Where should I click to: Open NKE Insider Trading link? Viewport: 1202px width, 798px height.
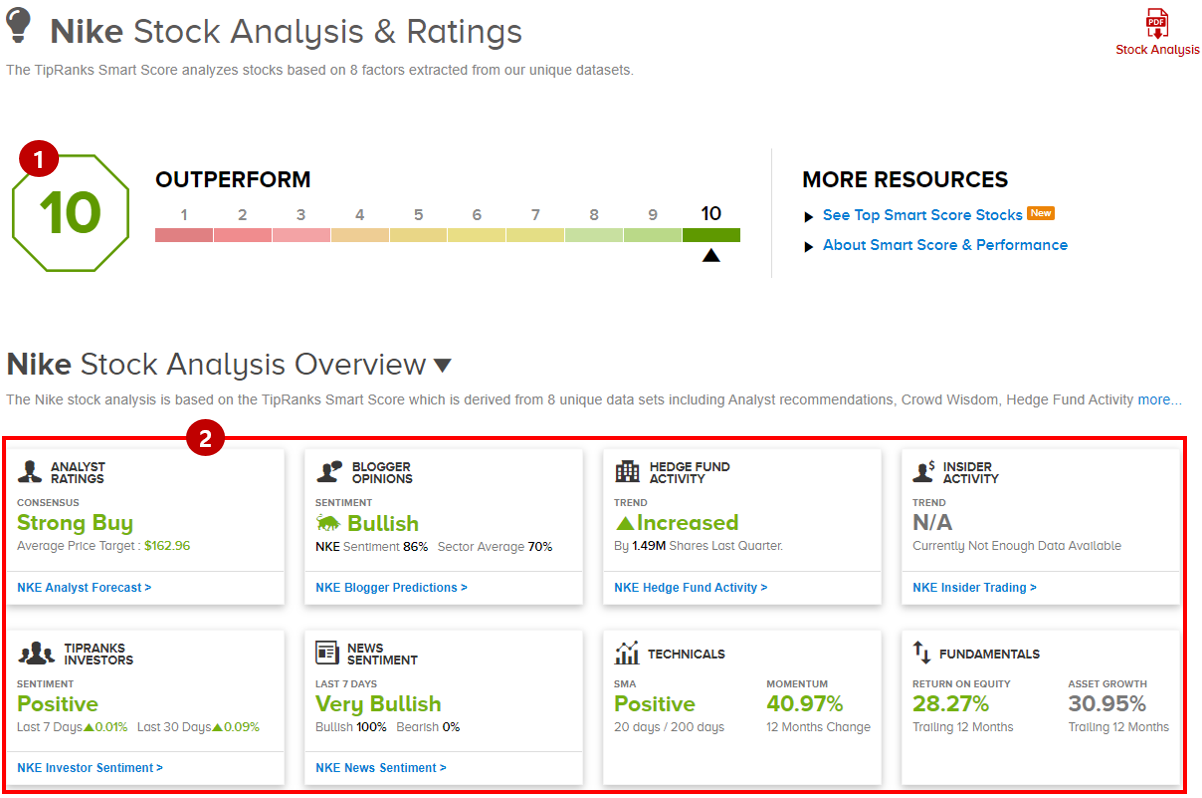click(x=974, y=588)
